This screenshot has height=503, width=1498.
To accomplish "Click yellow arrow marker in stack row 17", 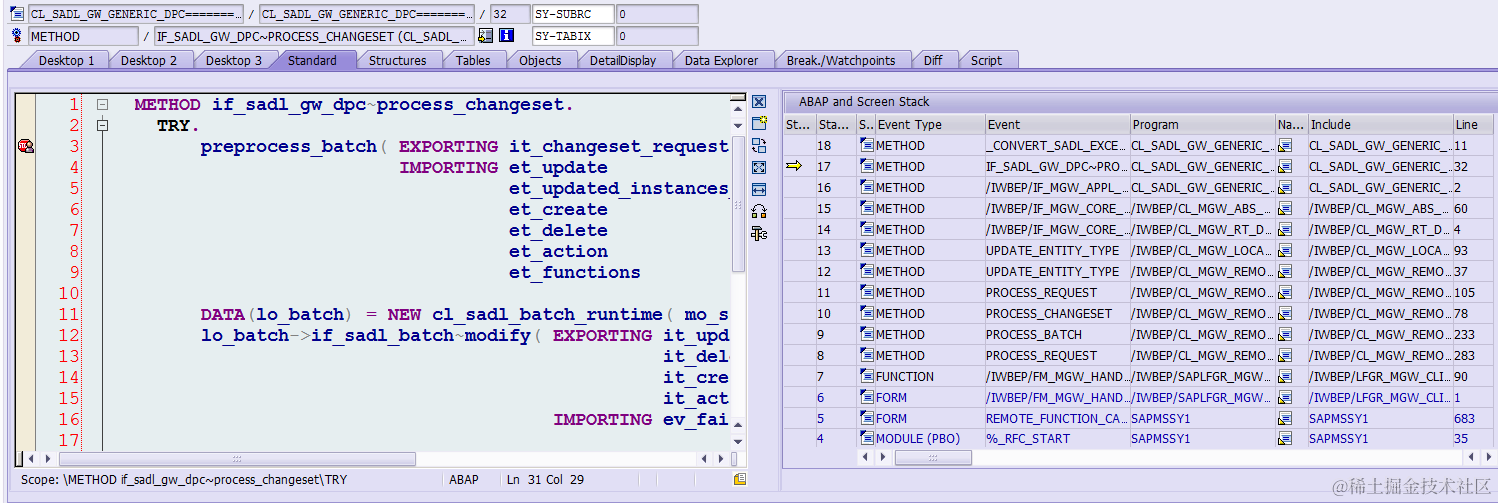I will [x=794, y=167].
